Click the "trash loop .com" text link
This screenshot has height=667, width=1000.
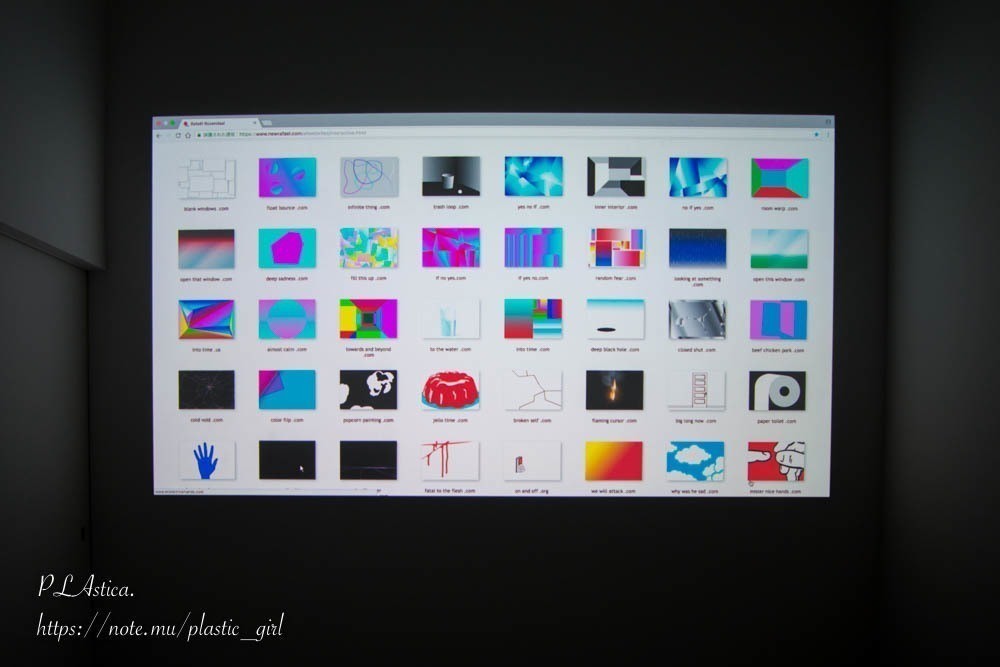[x=450, y=208]
